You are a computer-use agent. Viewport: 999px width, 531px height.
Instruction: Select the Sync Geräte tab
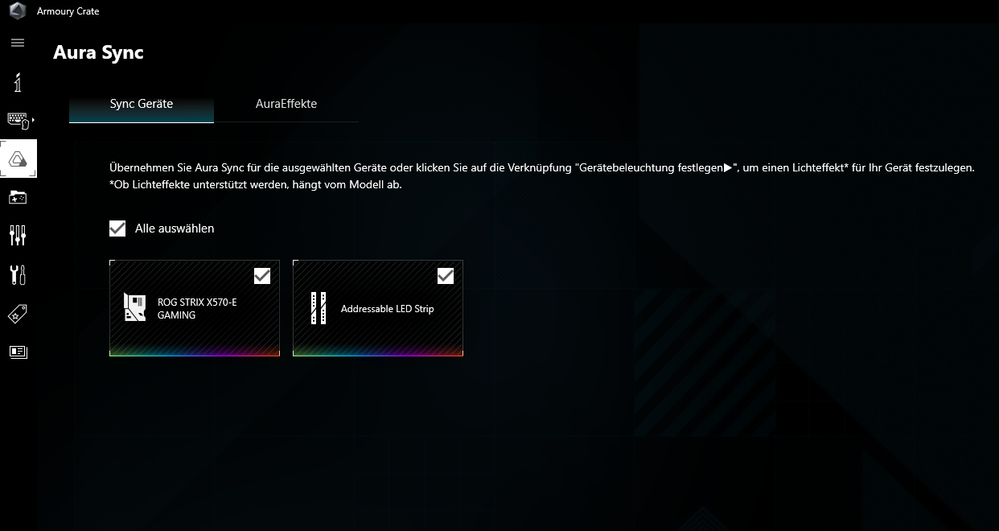141,104
